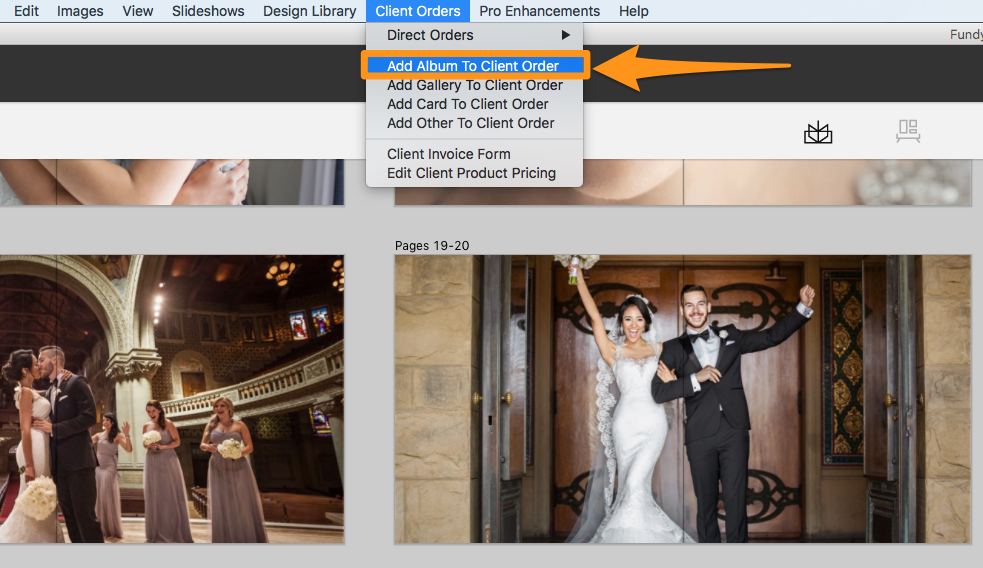Image resolution: width=983 pixels, height=568 pixels.
Task: Click the wall art room view icon
Action: [x=908, y=131]
